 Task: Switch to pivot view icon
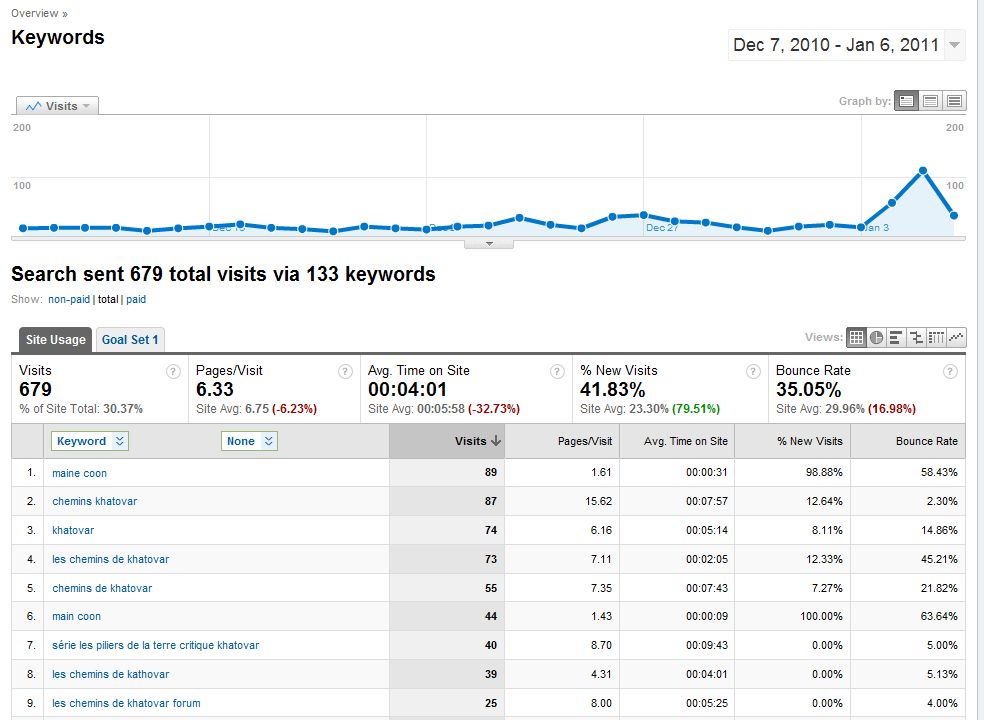936,338
